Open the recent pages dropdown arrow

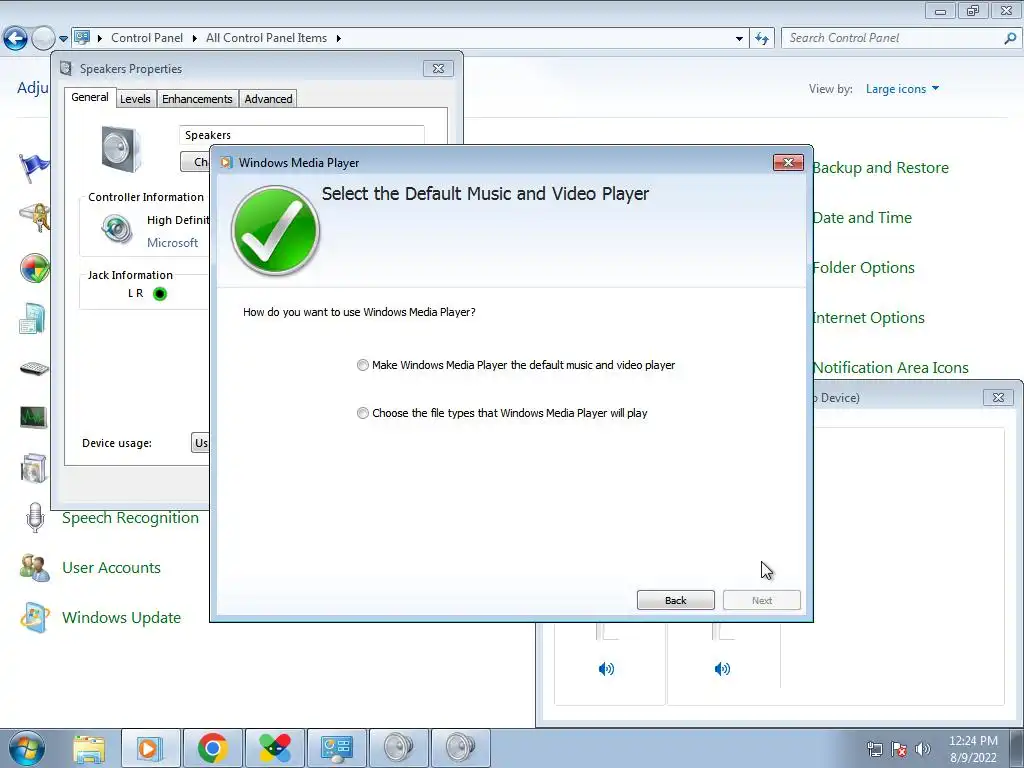coord(63,39)
